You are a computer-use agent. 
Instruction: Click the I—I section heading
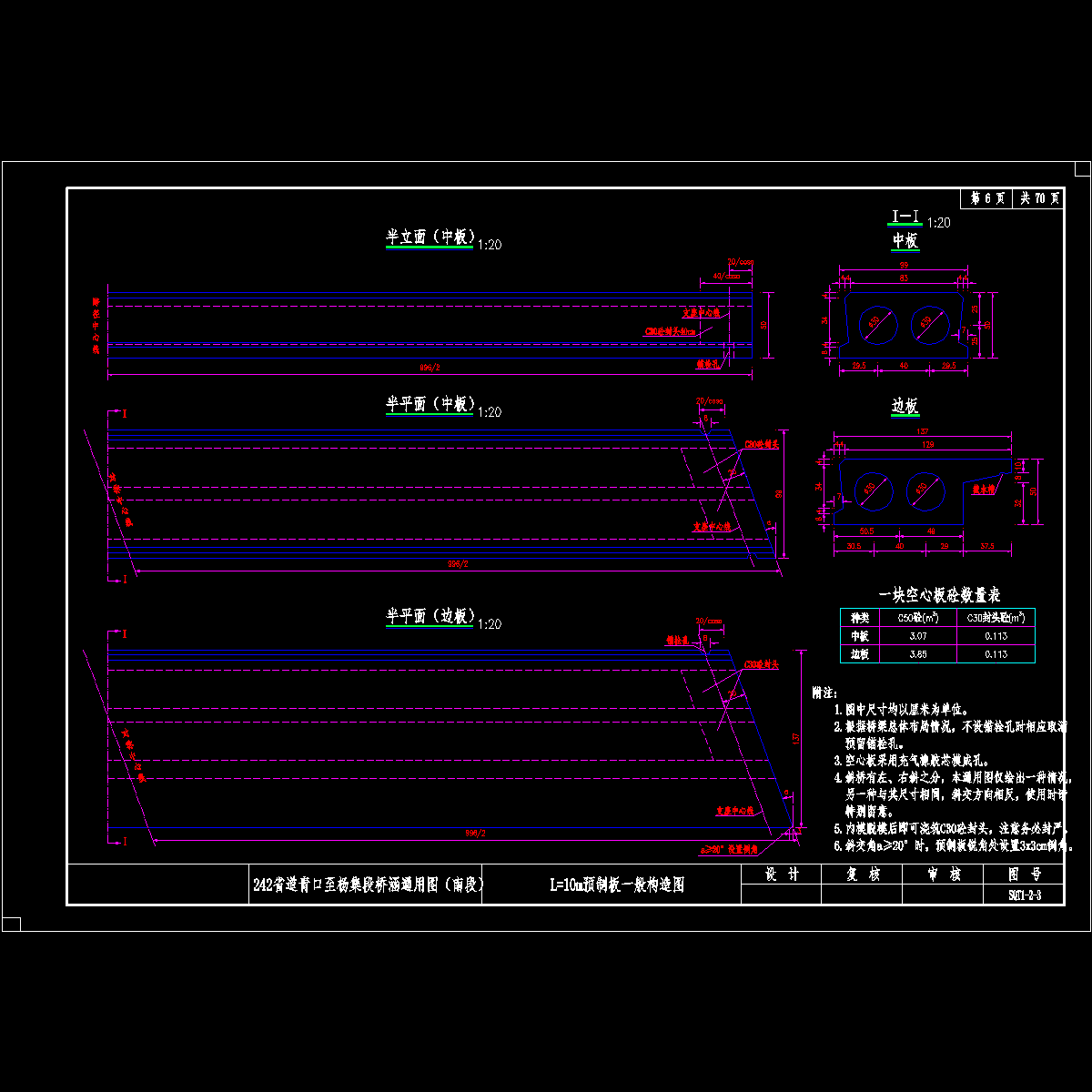[905, 217]
